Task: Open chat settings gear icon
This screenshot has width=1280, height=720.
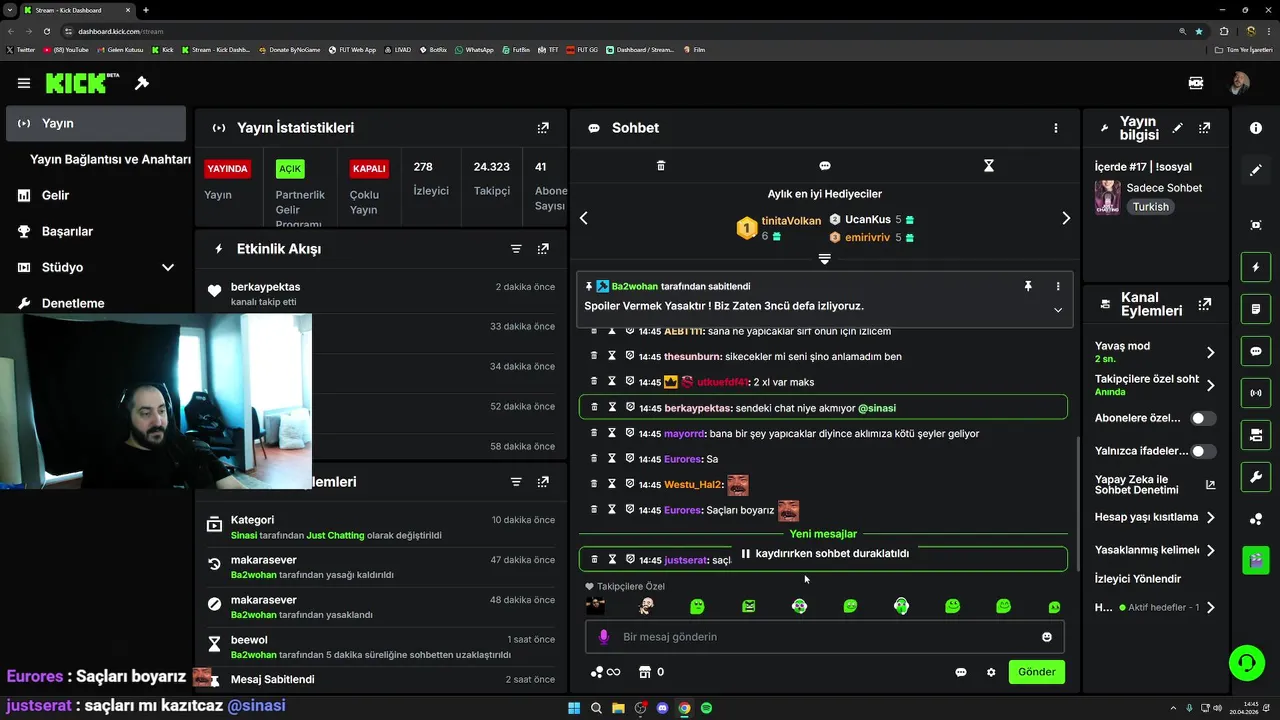Action: (x=991, y=672)
